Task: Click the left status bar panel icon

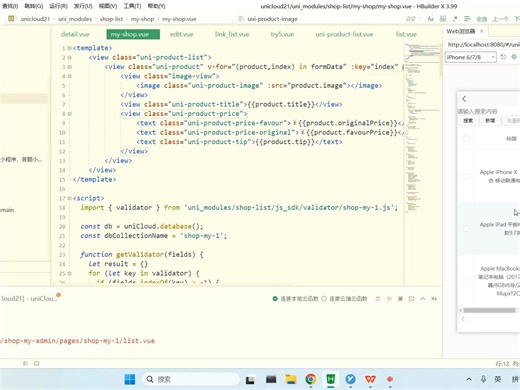Action: [25, 363]
